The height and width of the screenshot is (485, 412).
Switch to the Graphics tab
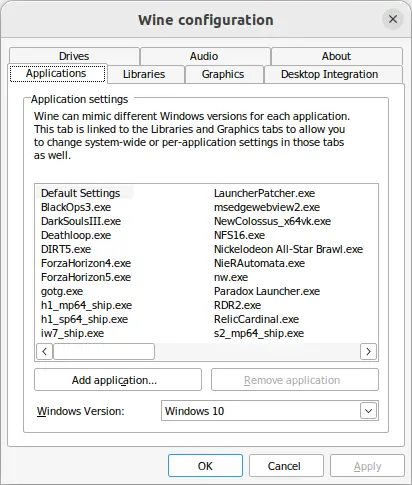pos(223,74)
